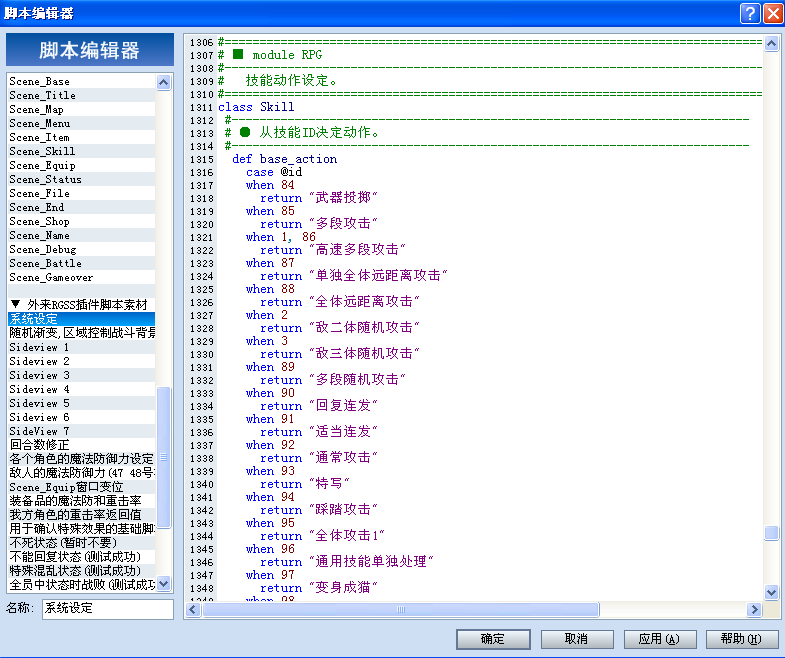
Task: Click the 帮助(H) button
Action: point(742,639)
